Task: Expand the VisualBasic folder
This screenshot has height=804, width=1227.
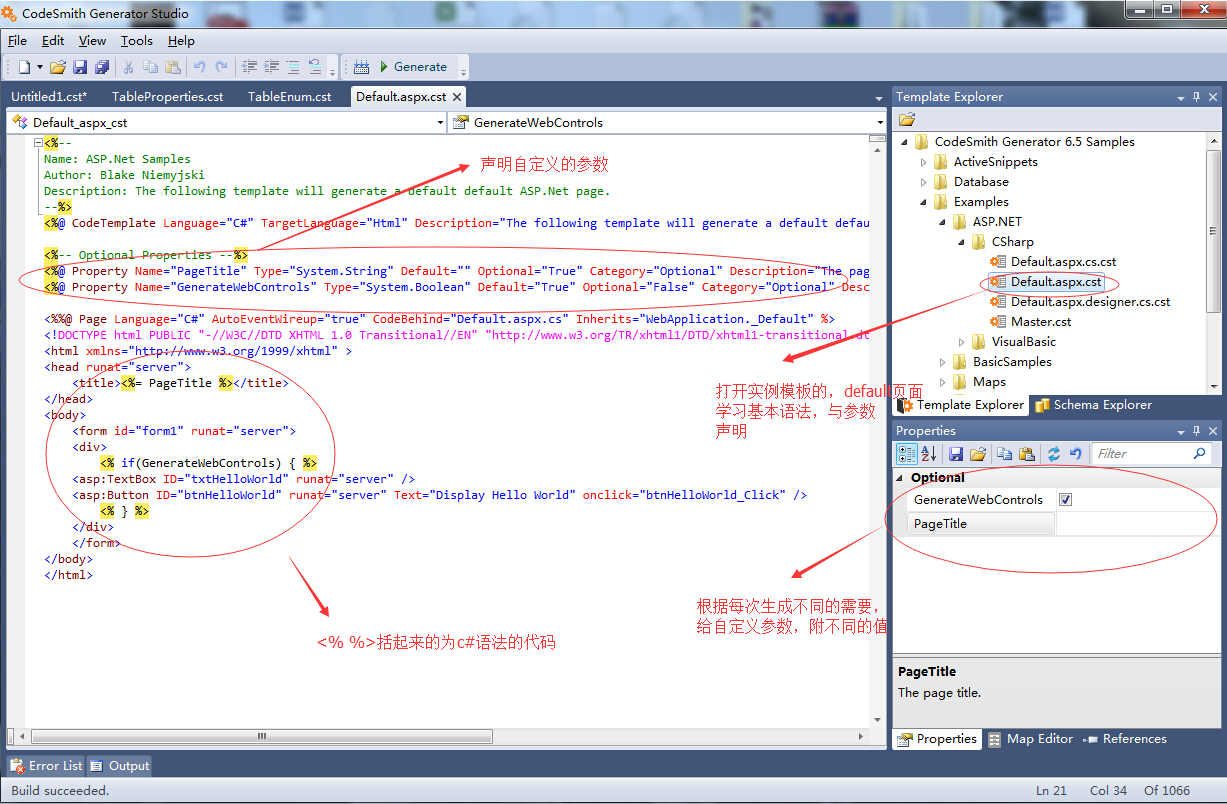Action: click(962, 342)
